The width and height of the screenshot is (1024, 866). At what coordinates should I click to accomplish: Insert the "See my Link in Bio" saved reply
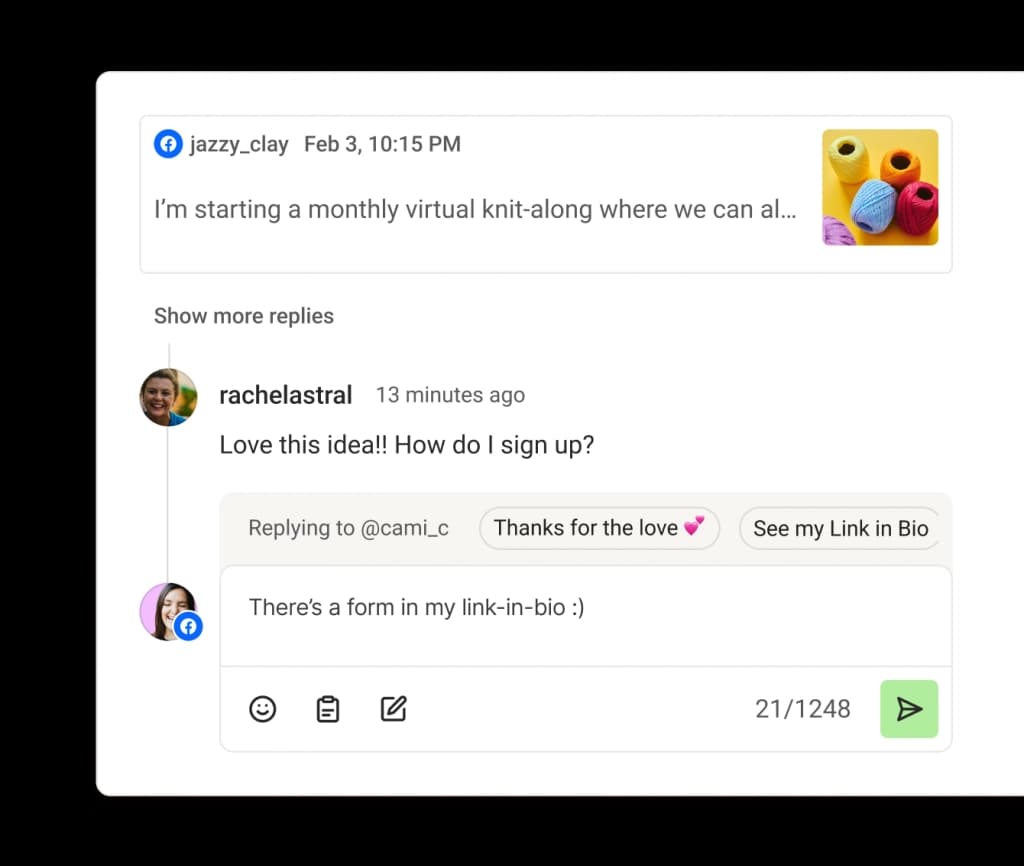pos(840,528)
